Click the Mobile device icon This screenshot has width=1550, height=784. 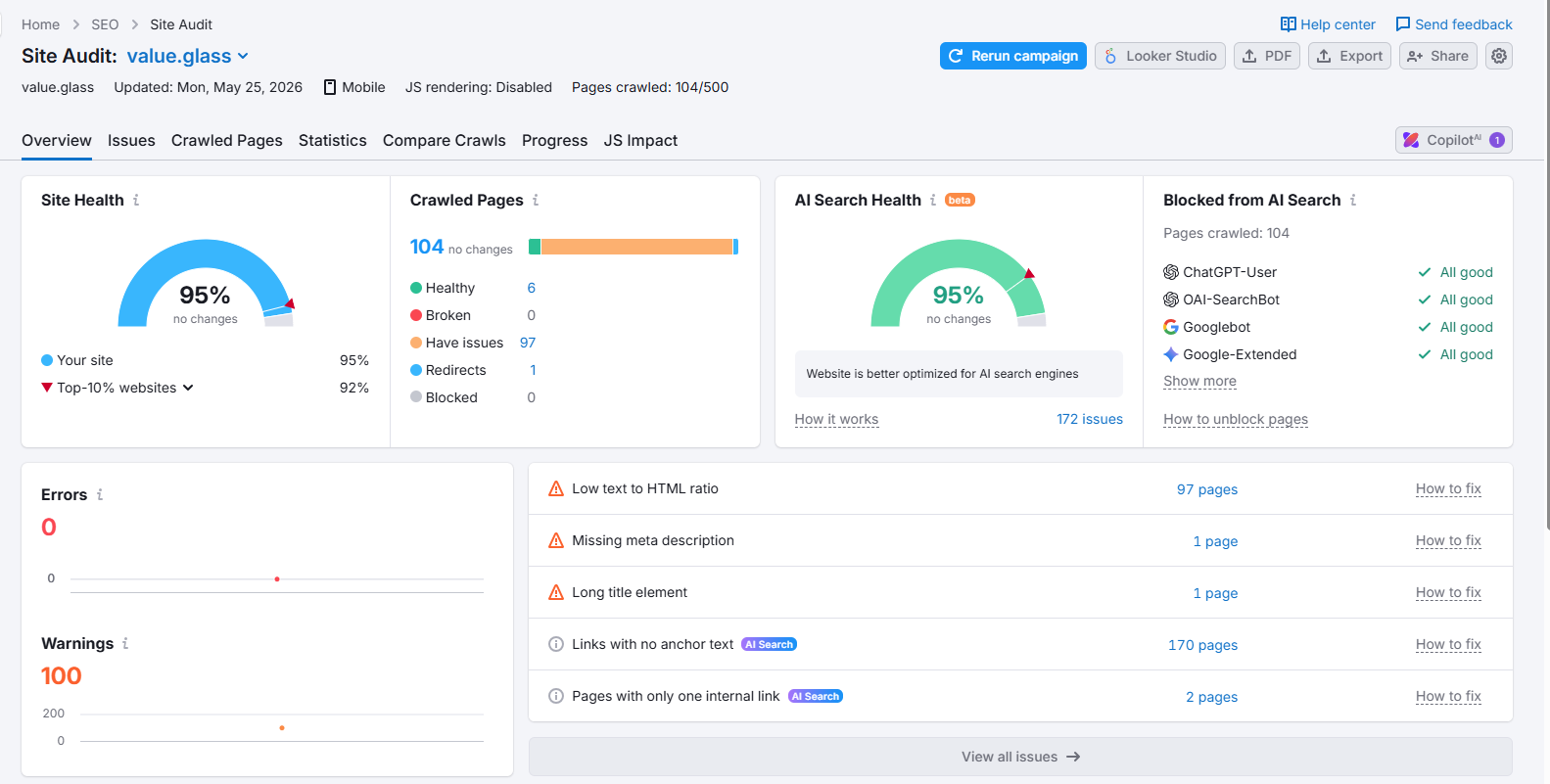(330, 87)
